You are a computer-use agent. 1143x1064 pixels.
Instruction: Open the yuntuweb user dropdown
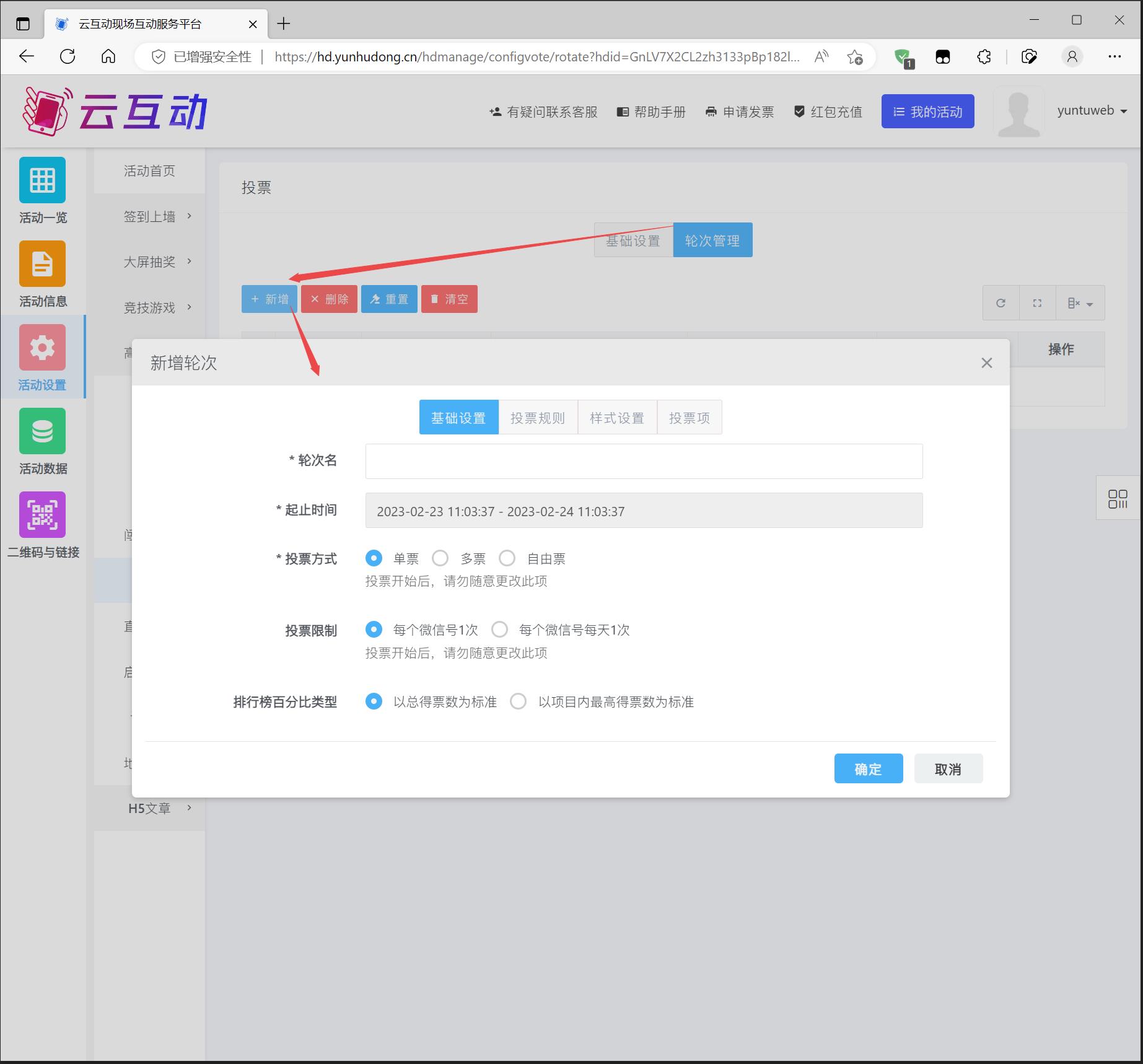1092,111
